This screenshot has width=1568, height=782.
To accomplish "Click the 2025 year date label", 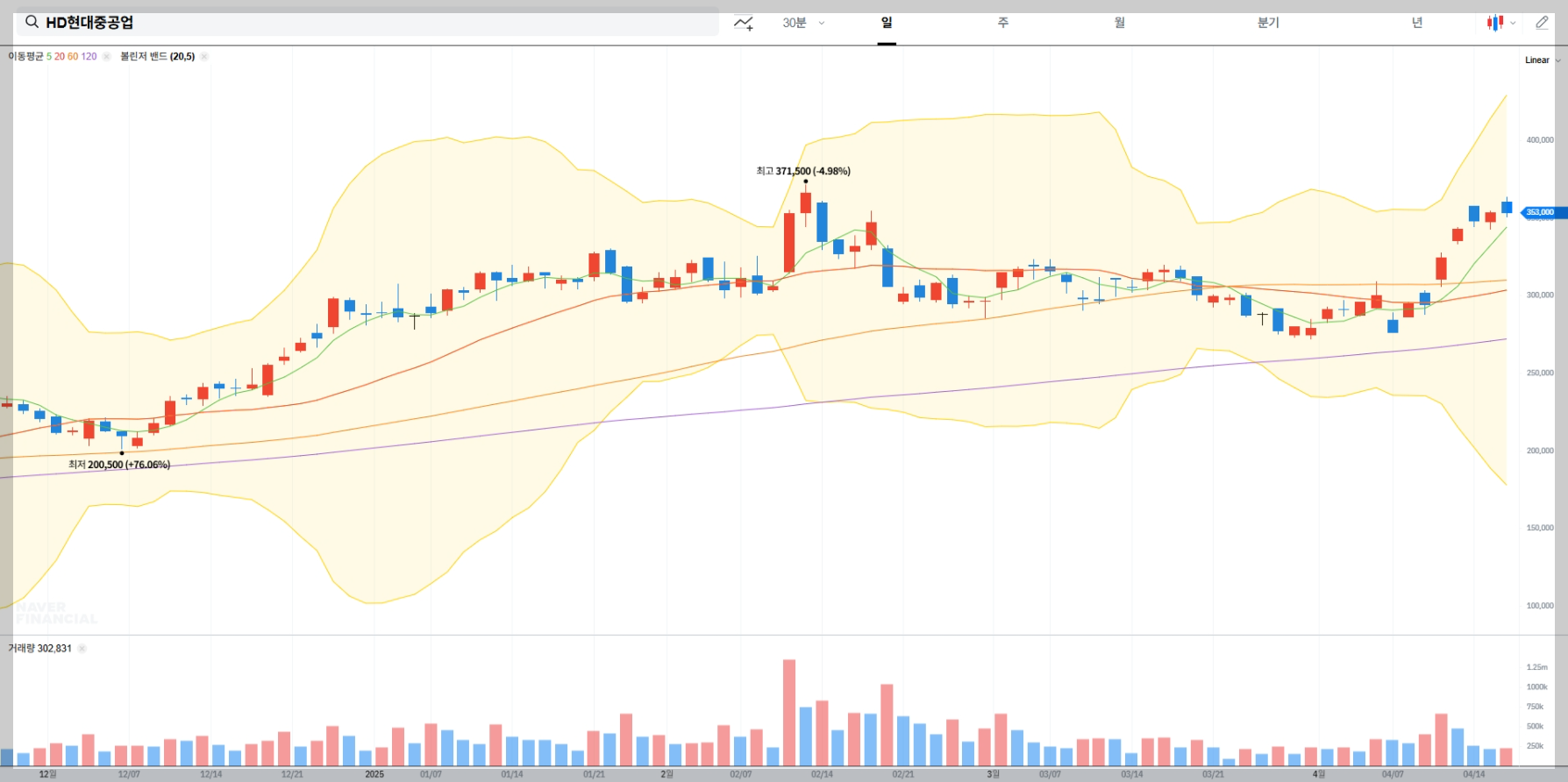I will coord(374,774).
